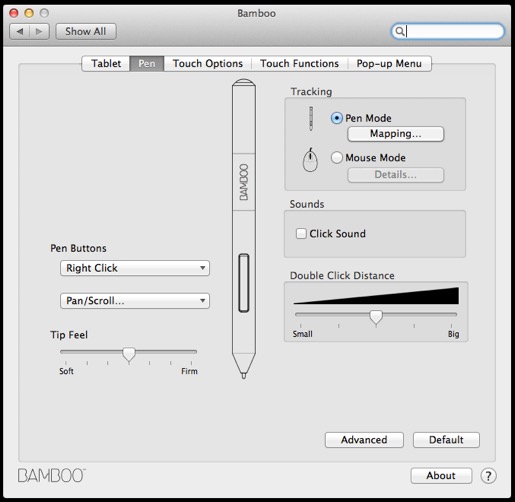Open the Advanced settings button
This screenshot has height=502, width=515.
(364, 440)
